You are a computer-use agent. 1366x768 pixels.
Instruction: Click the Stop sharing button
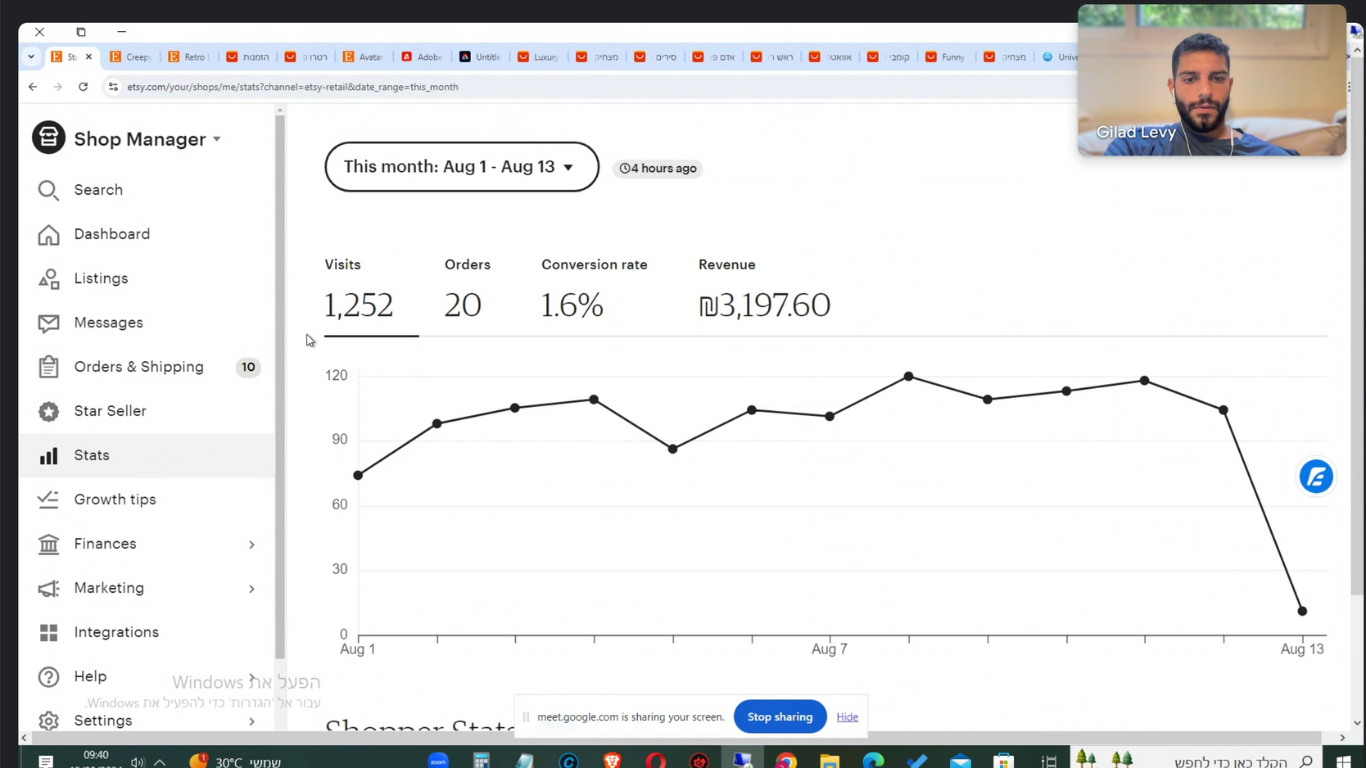[x=779, y=717]
